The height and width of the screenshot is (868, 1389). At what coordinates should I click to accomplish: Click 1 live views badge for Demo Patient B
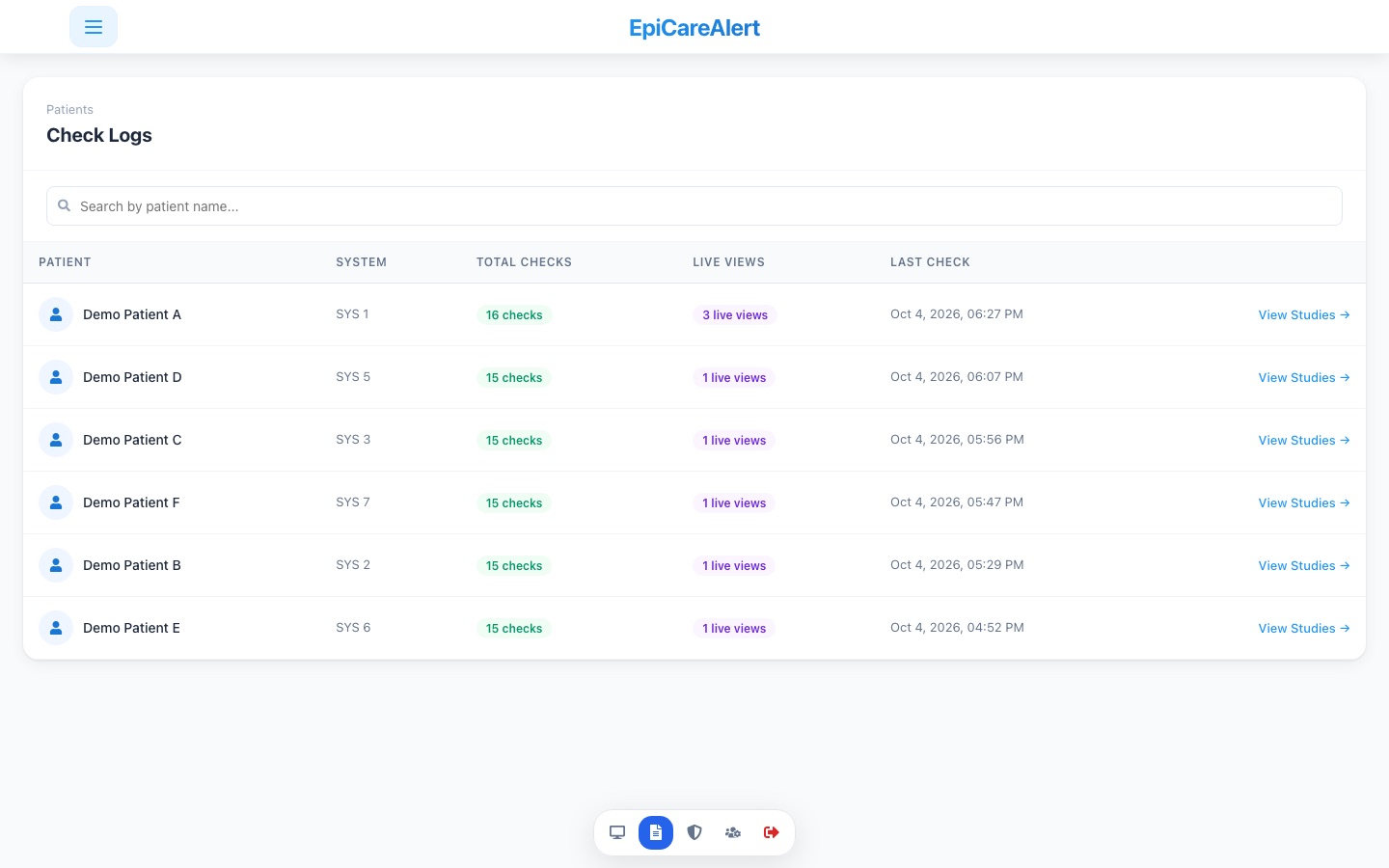[734, 566]
